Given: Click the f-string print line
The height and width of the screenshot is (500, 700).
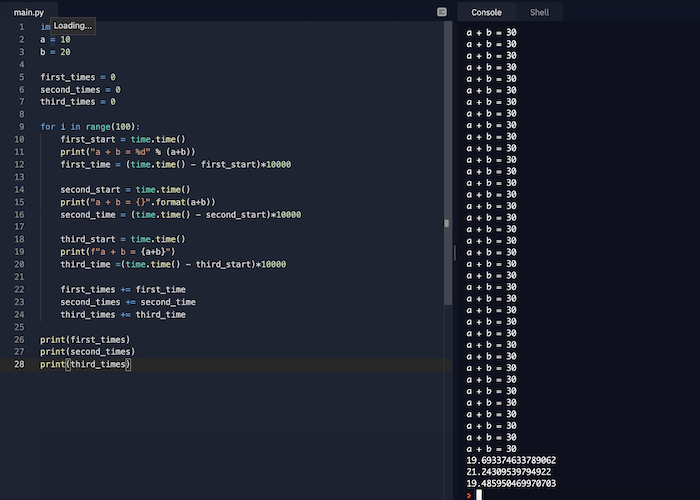Looking at the screenshot, I should click(118, 252).
